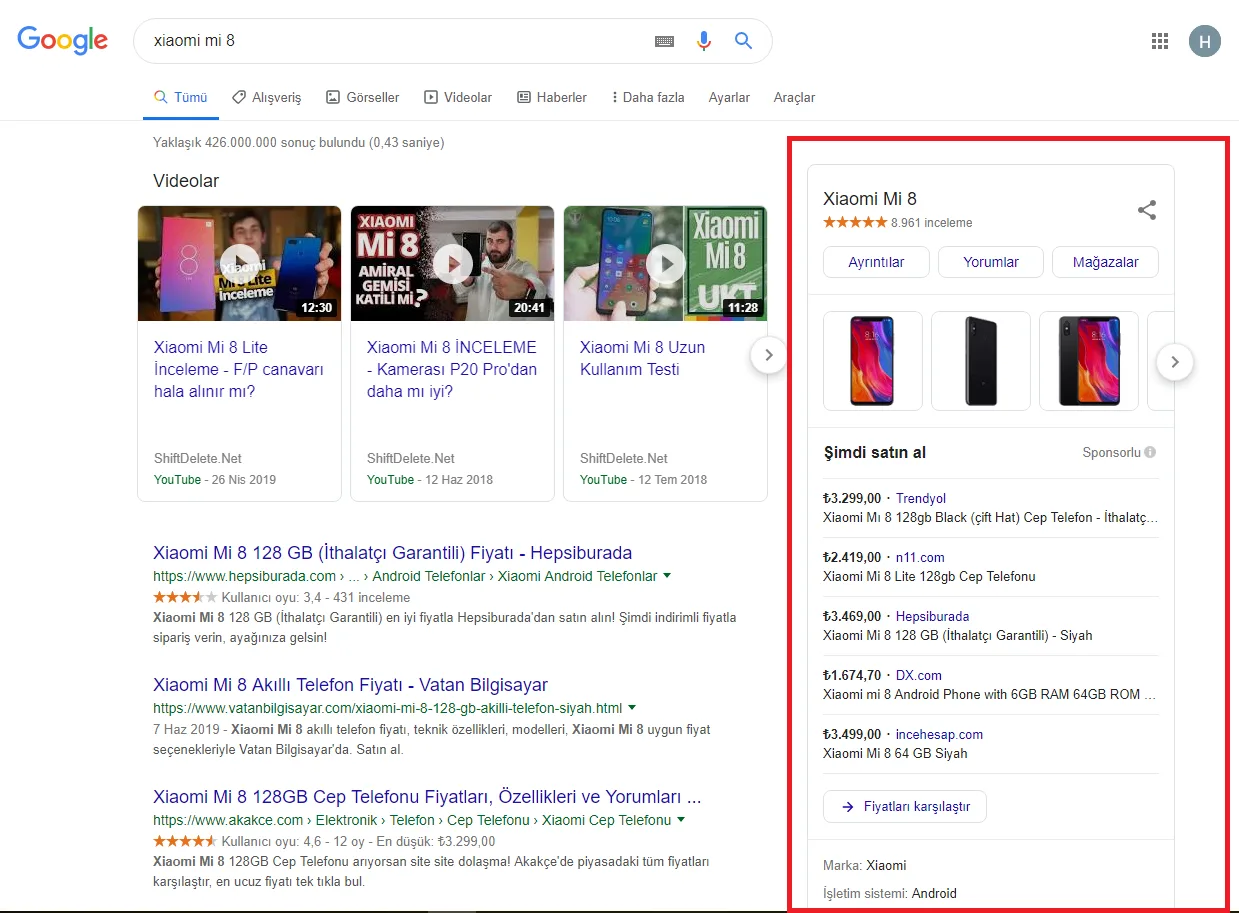Screen dimensions: 1239x913
Task: Open the Akakçe Cep Telefonu result
Action: pyautogui.click(x=427, y=797)
